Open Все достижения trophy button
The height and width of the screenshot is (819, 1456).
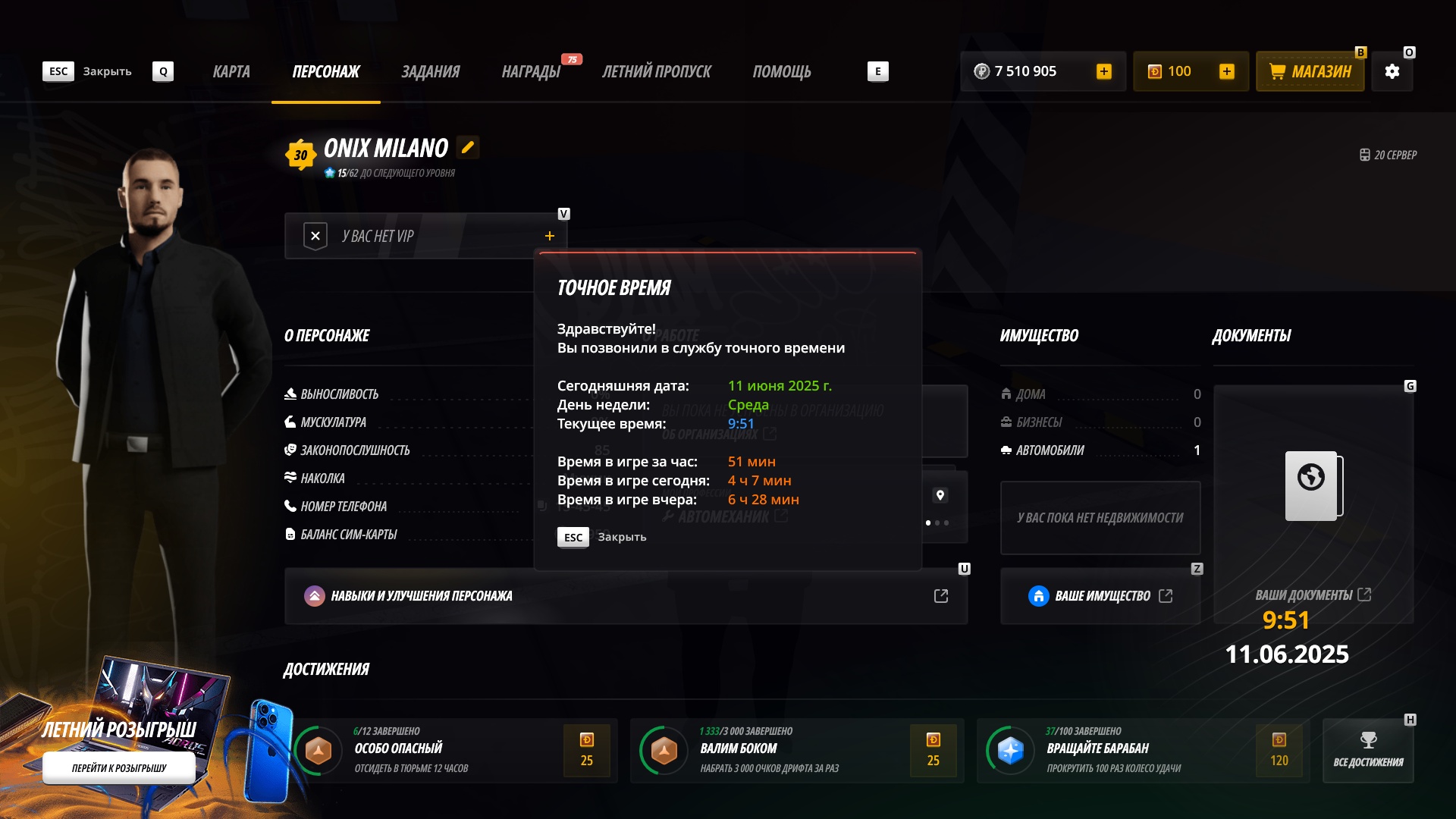(1368, 750)
